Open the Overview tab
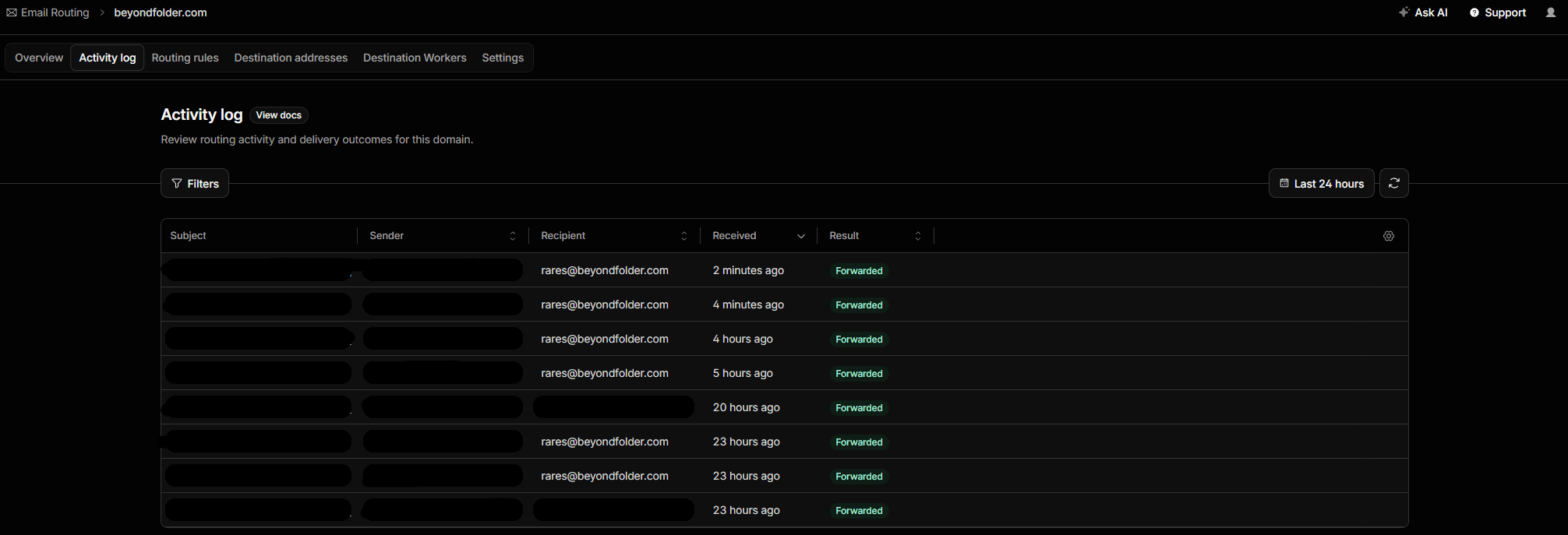Image resolution: width=1568 pixels, height=535 pixels. point(39,58)
